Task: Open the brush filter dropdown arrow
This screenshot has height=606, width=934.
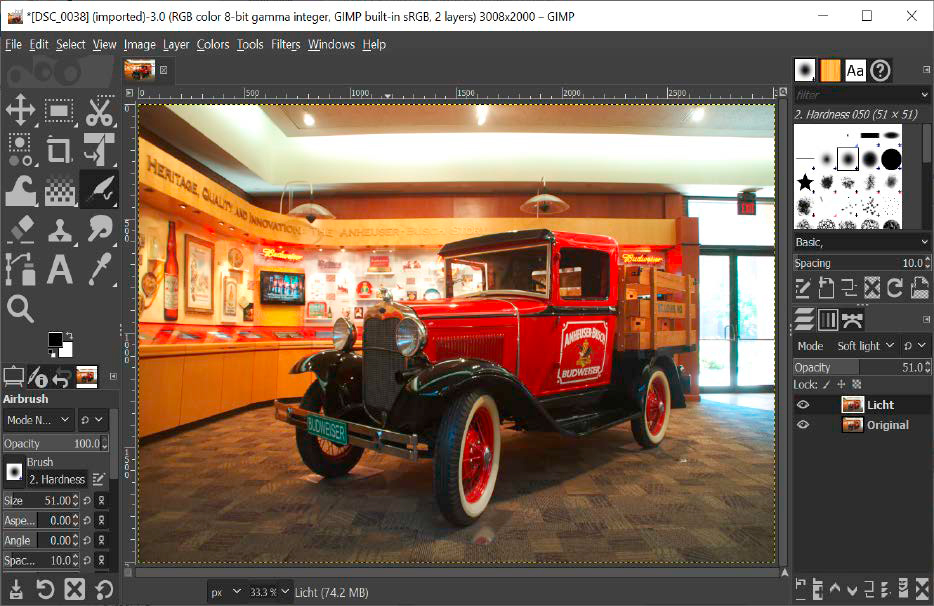Action: point(924,95)
